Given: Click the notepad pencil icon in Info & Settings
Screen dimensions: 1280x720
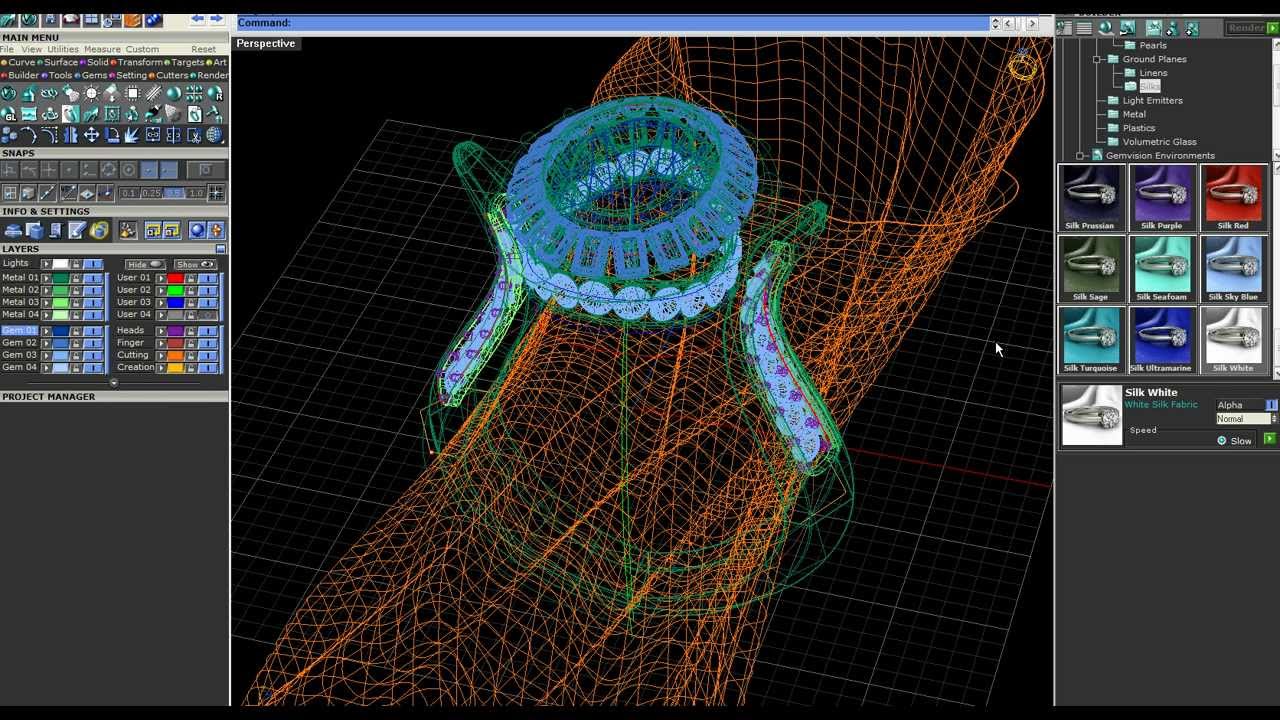Looking at the screenshot, I should [x=77, y=231].
